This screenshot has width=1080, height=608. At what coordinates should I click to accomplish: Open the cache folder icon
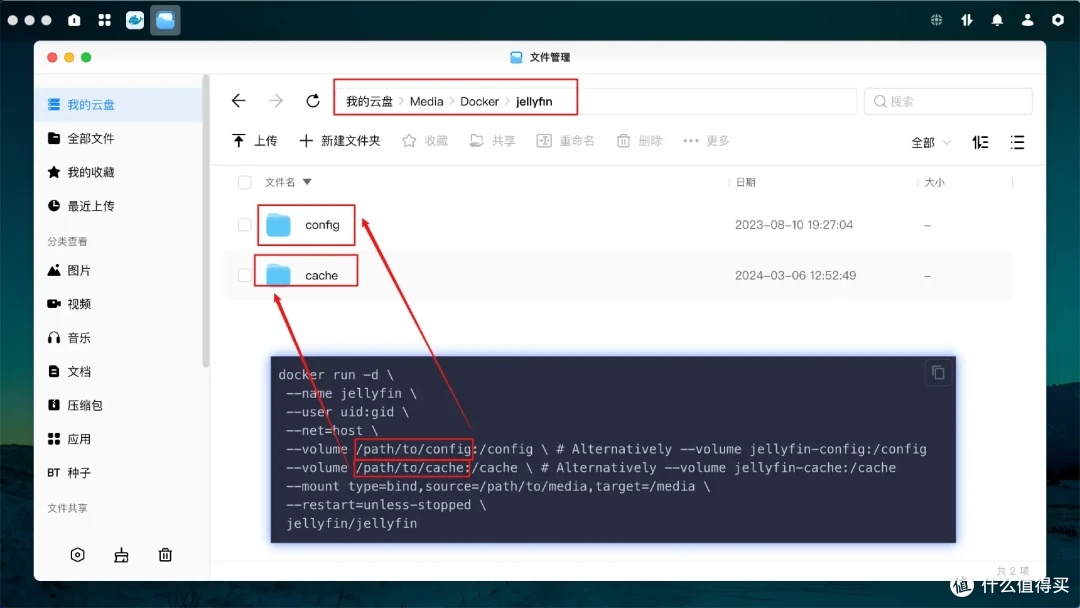pyautogui.click(x=278, y=275)
